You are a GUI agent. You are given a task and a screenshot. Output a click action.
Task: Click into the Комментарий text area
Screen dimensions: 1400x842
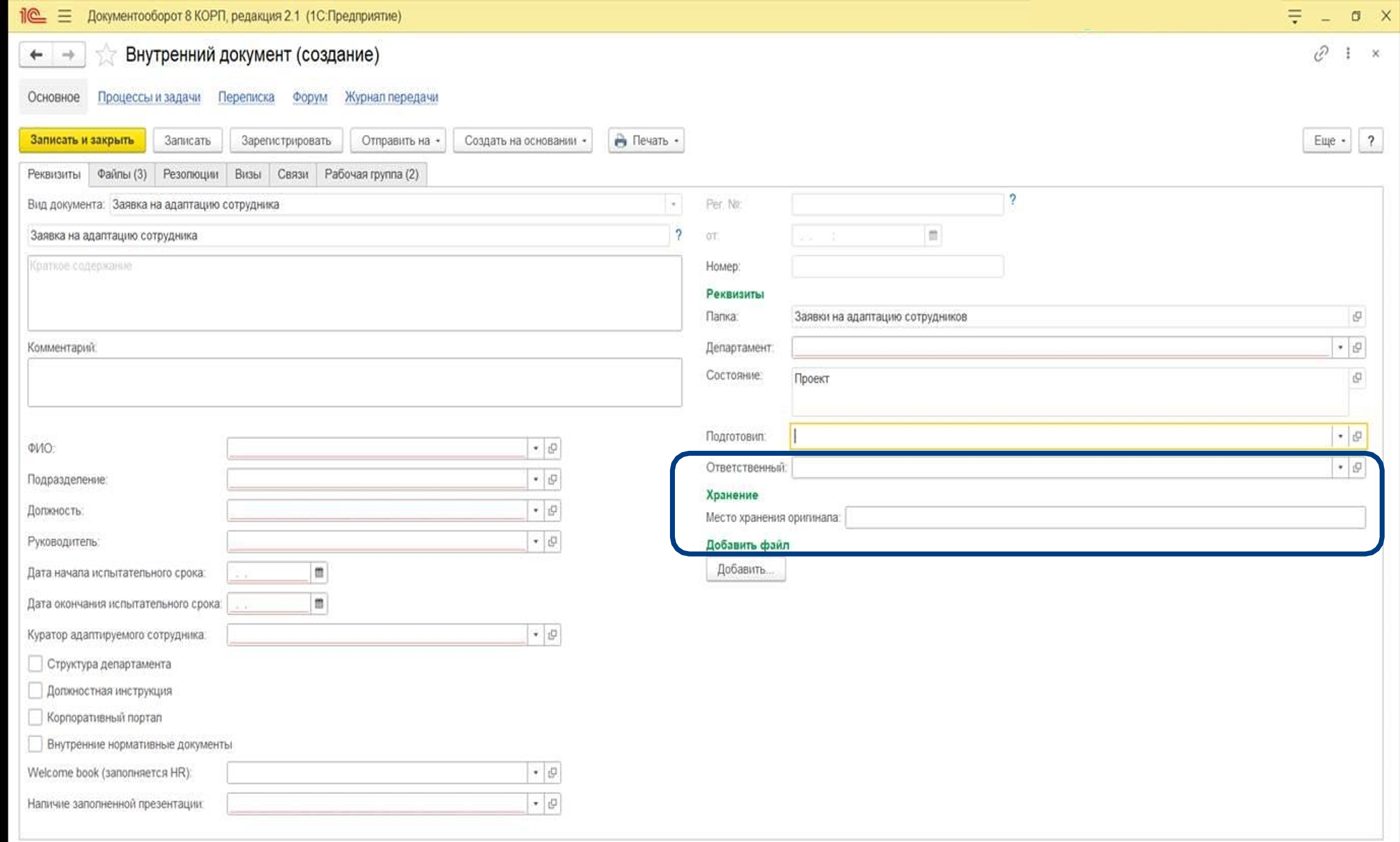[x=354, y=382]
